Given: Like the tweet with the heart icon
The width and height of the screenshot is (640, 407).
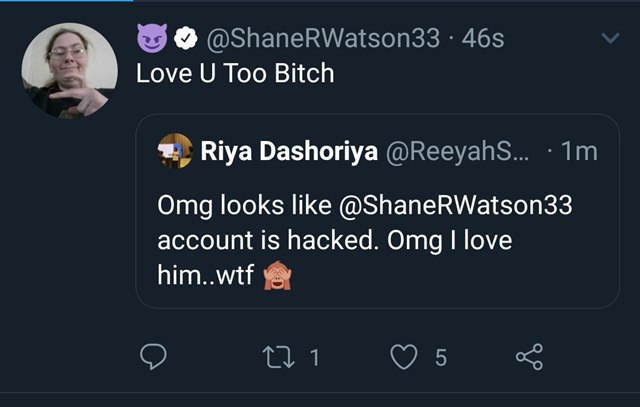Looking at the screenshot, I should [x=404, y=357].
